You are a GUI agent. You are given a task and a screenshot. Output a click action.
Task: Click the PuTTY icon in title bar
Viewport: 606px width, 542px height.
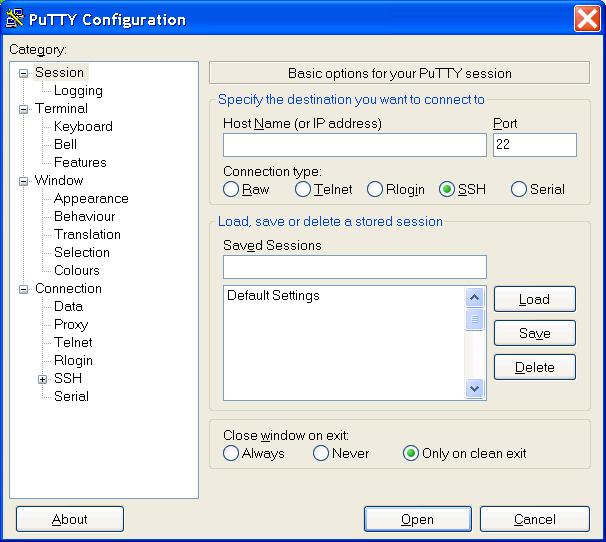click(x=14, y=19)
